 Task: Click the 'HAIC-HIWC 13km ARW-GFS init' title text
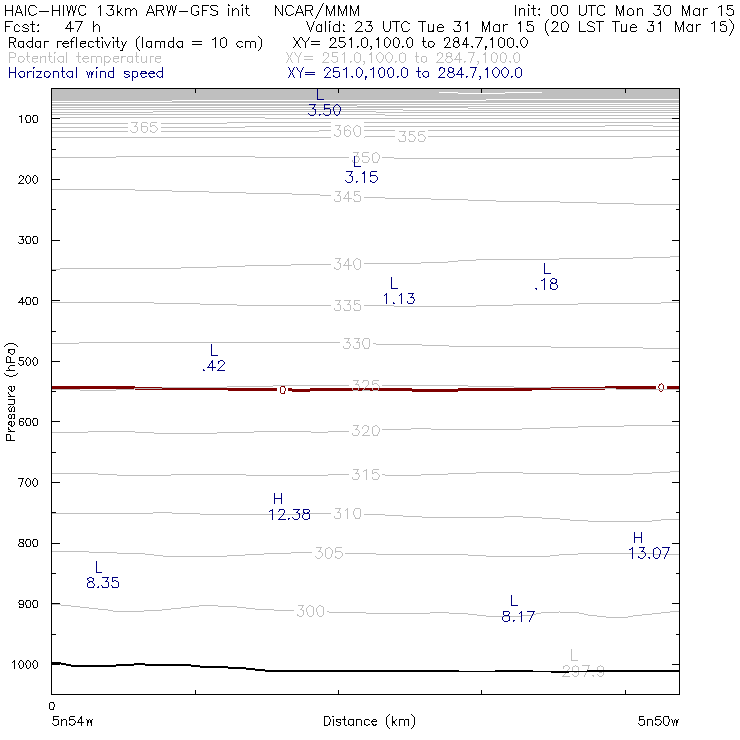click(x=127, y=11)
